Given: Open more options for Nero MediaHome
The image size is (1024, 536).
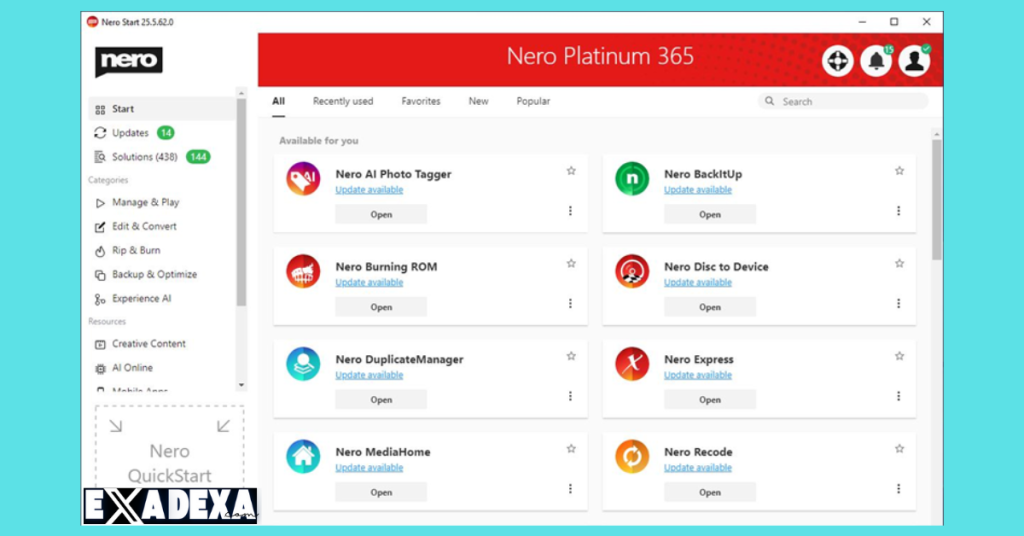Looking at the screenshot, I should coord(570,489).
